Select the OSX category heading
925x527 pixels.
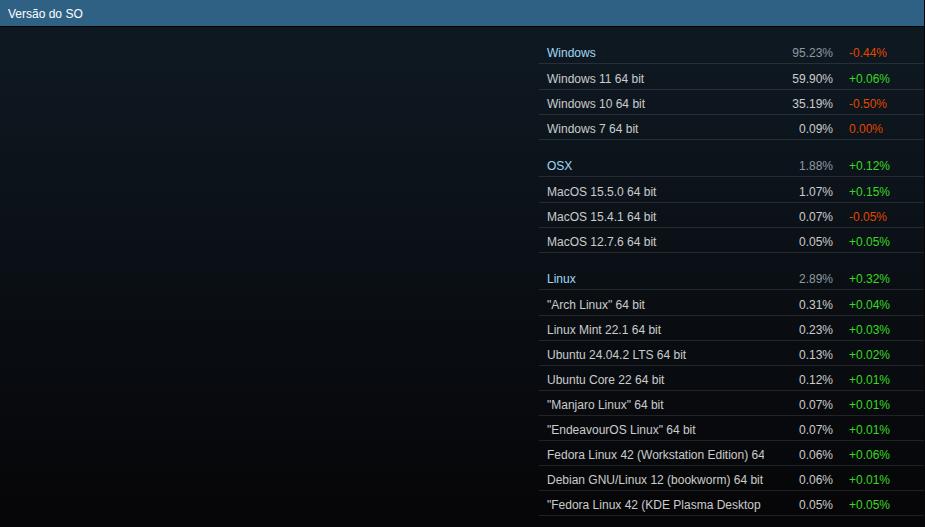point(559,166)
